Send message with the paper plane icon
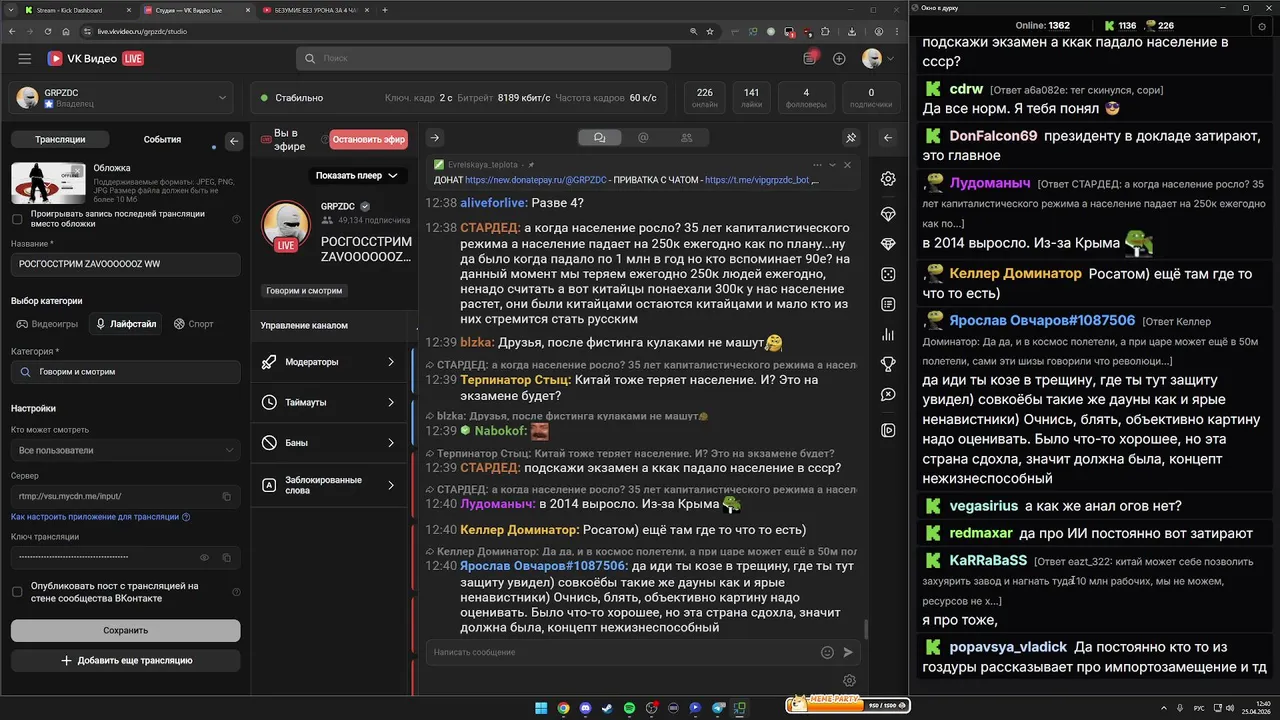1280x720 pixels. [848, 652]
